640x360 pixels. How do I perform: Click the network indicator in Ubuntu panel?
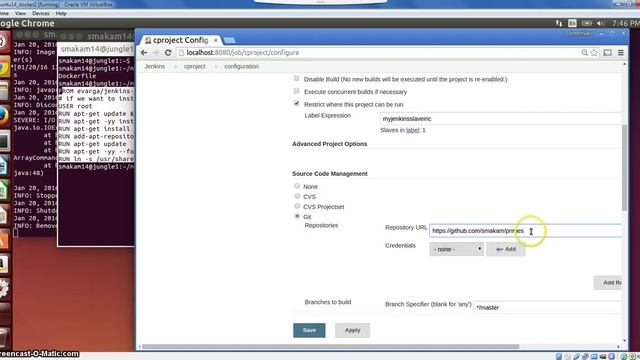559,23
